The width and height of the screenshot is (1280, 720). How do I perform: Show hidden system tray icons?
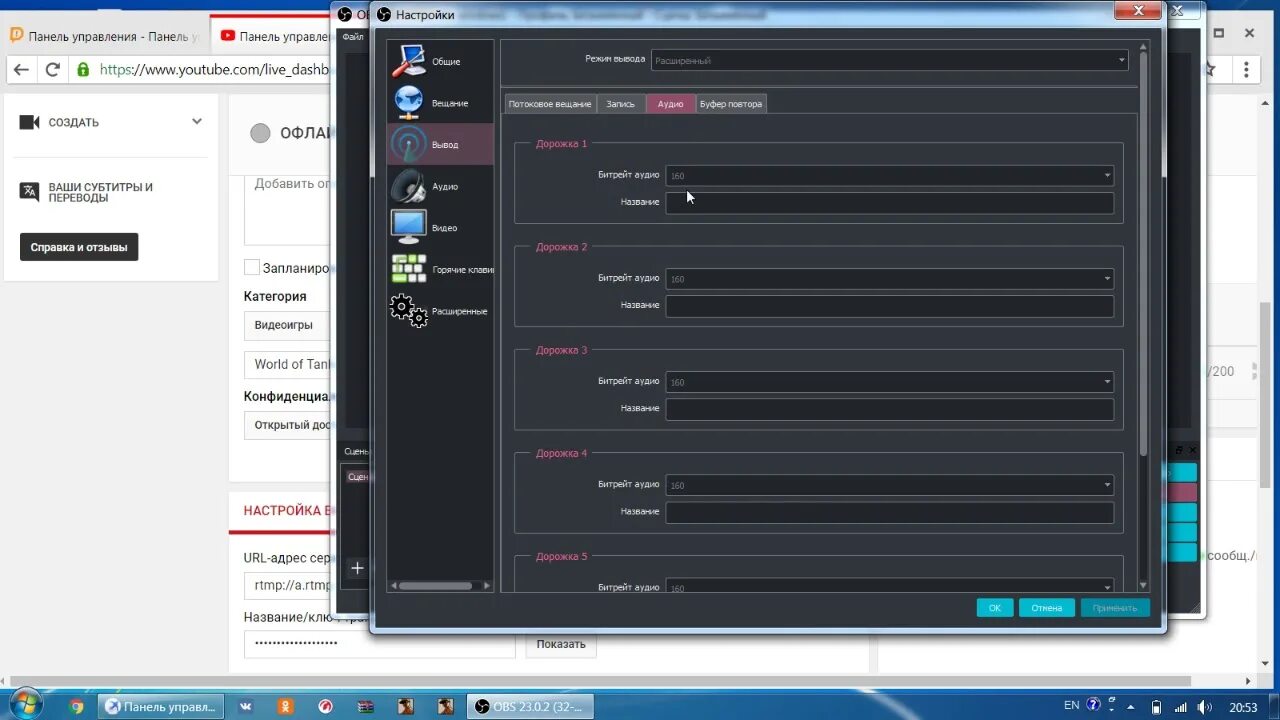pyautogui.click(x=1130, y=706)
